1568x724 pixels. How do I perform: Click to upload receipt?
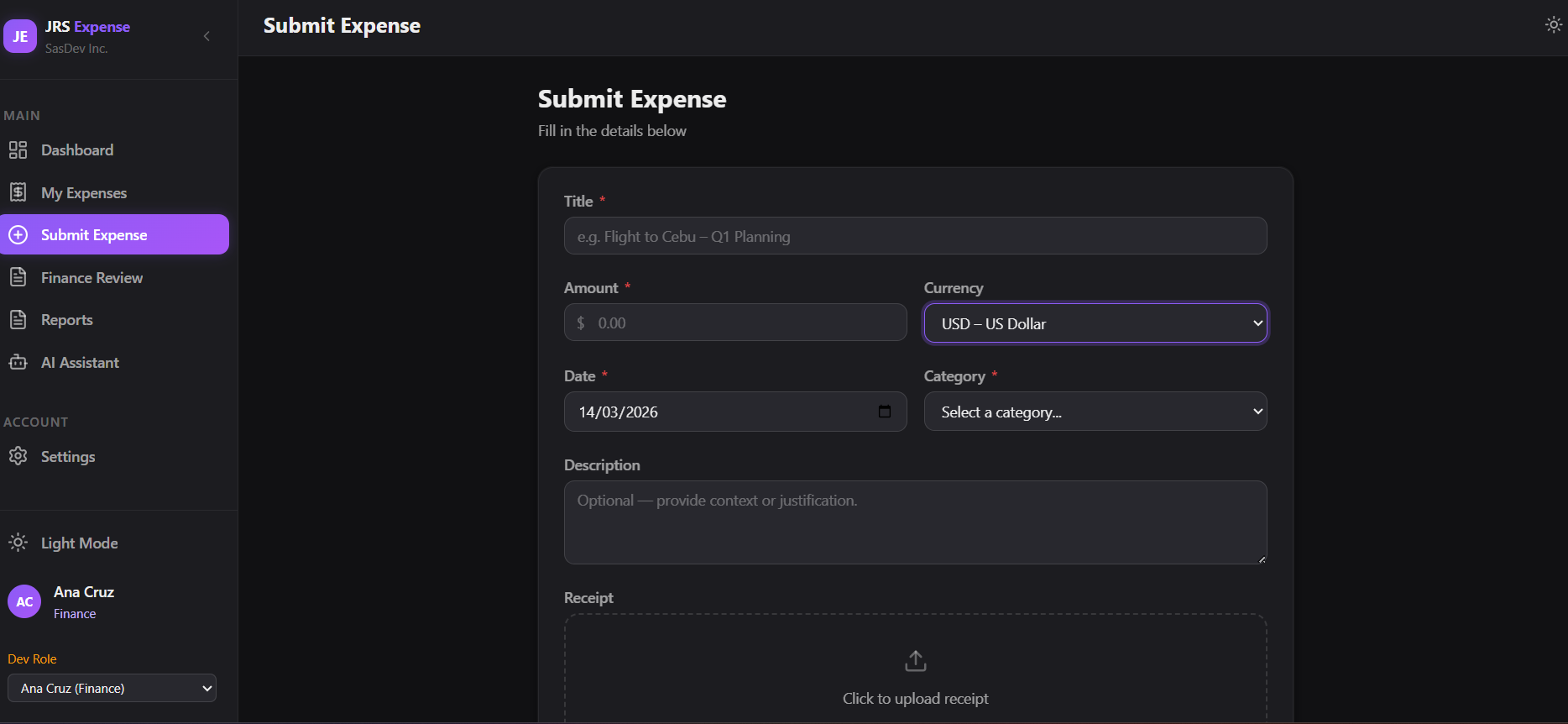(916, 698)
